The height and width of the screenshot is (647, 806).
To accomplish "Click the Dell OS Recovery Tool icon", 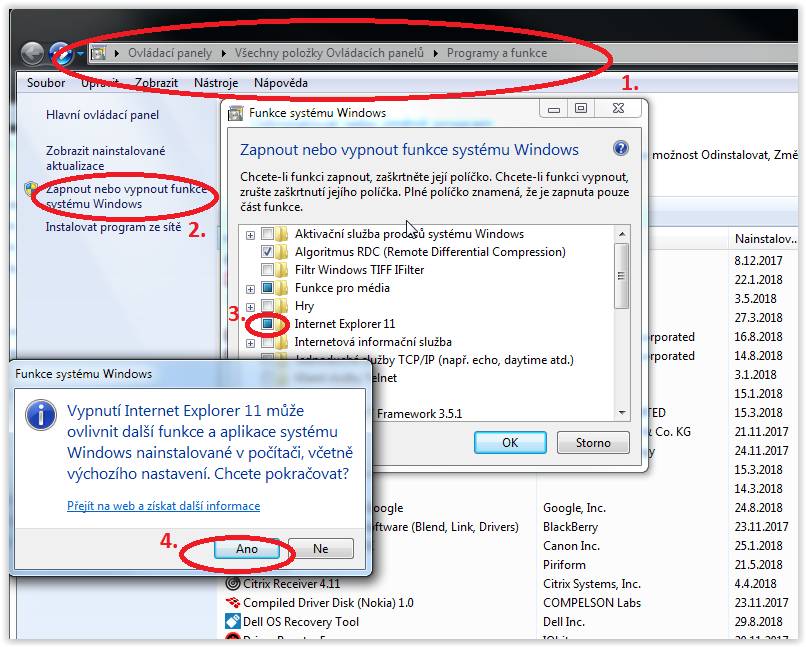I will [x=233, y=621].
